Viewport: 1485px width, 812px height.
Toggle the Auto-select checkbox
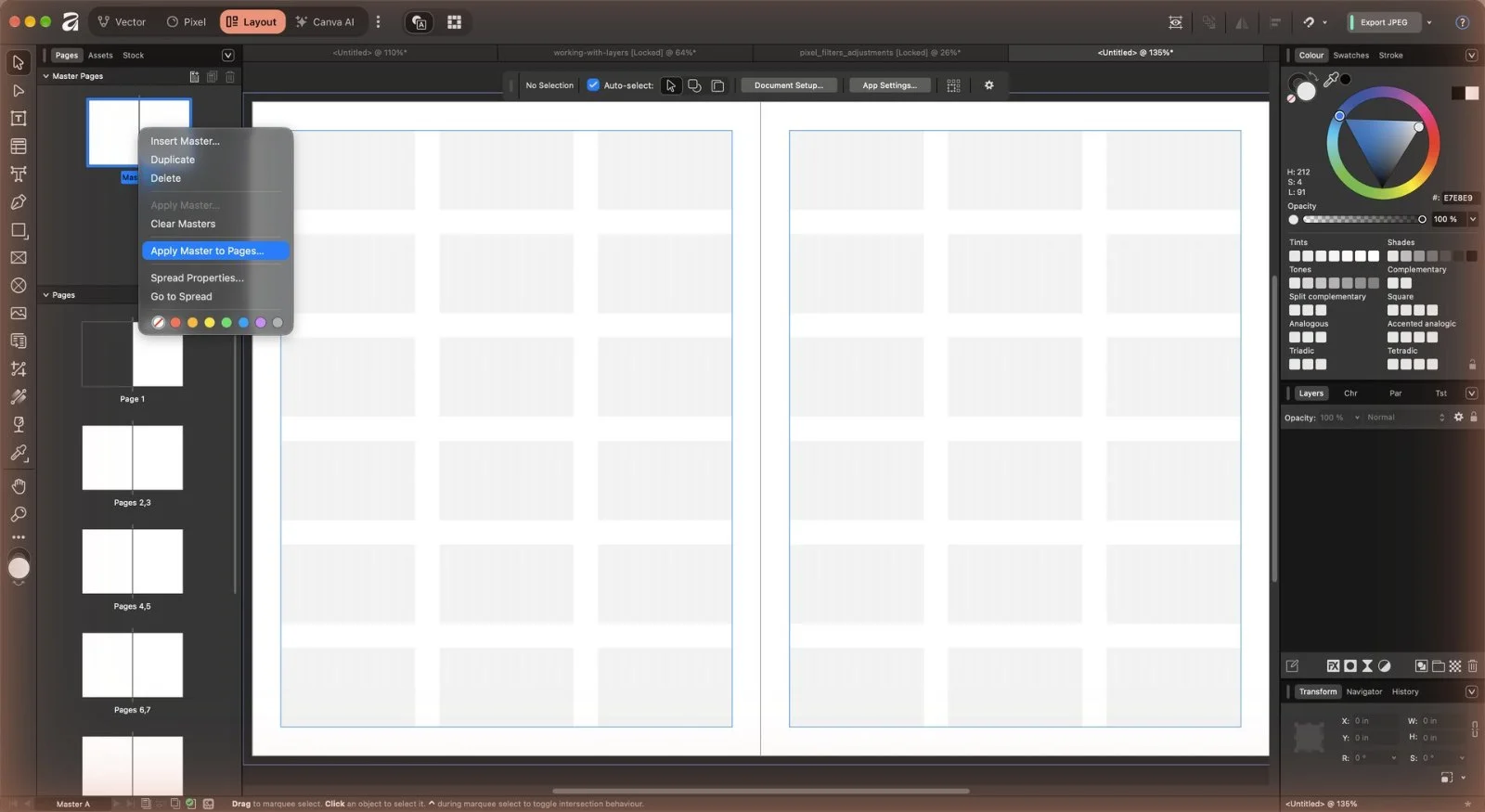[593, 85]
